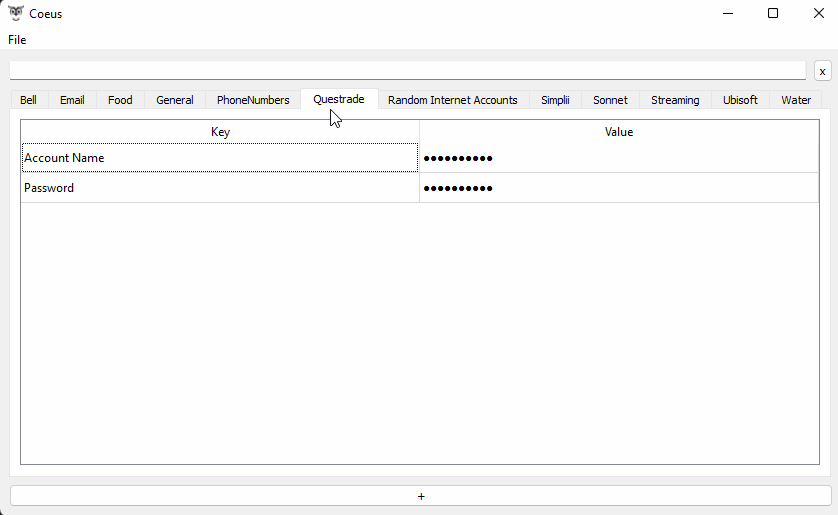Switch to the Simplii tab
Screen dimensions: 838x515
point(555,100)
